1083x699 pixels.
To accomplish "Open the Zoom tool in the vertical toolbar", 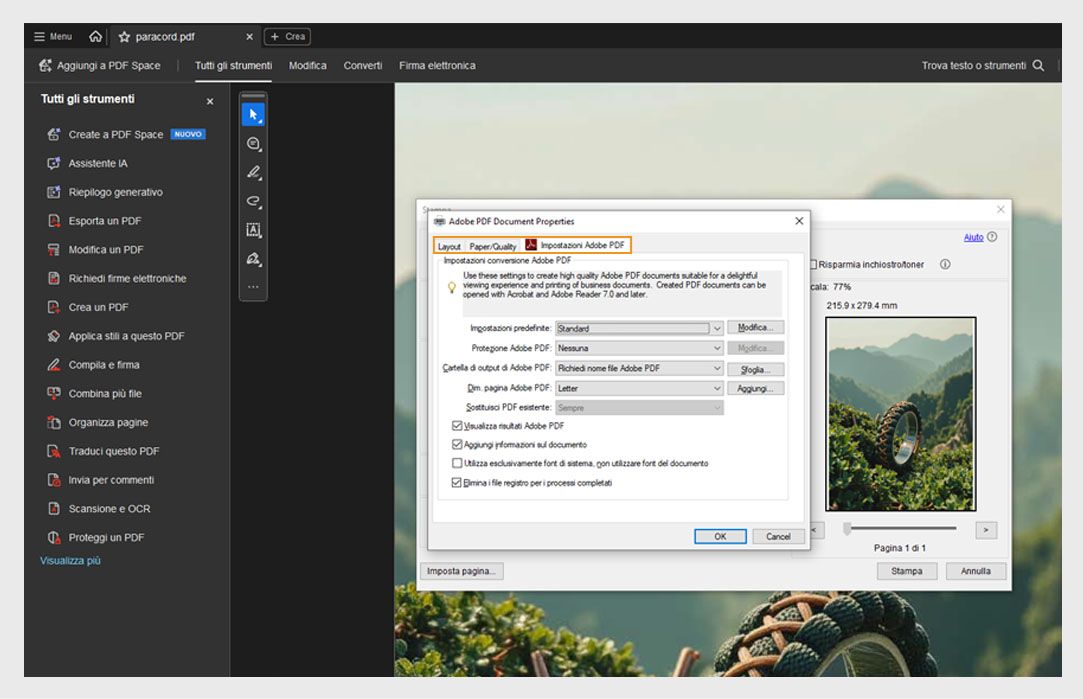I will click(x=253, y=143).
